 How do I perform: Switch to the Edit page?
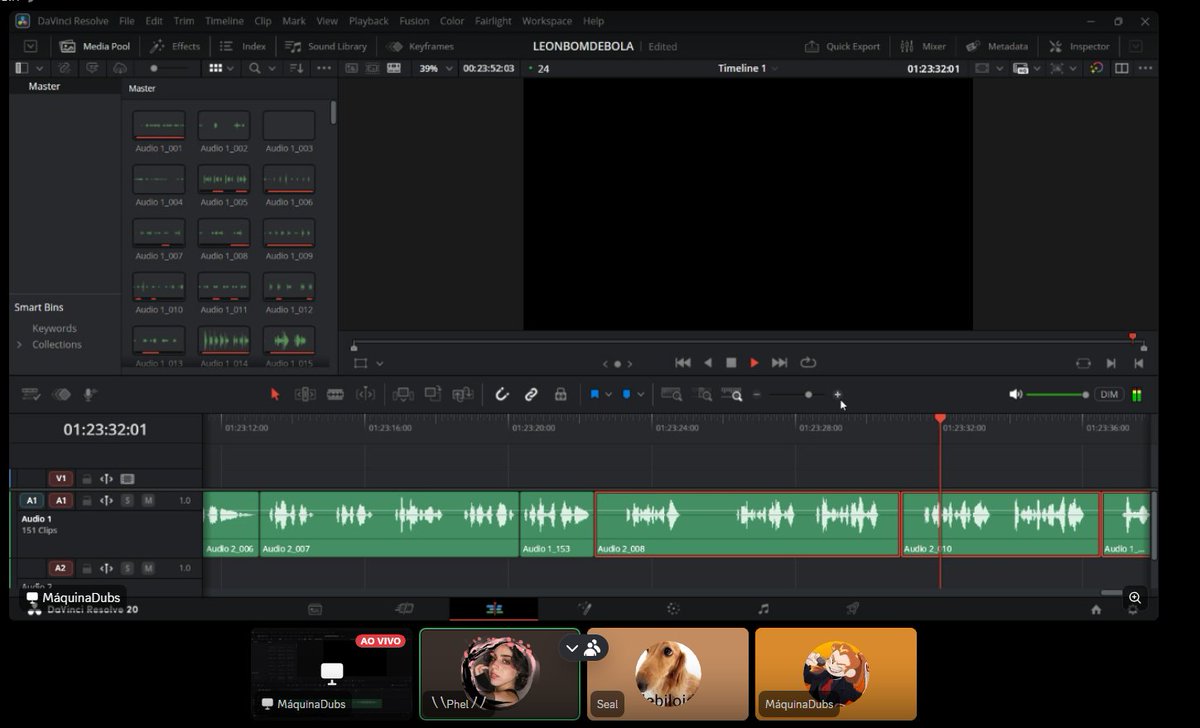(494, 608)
